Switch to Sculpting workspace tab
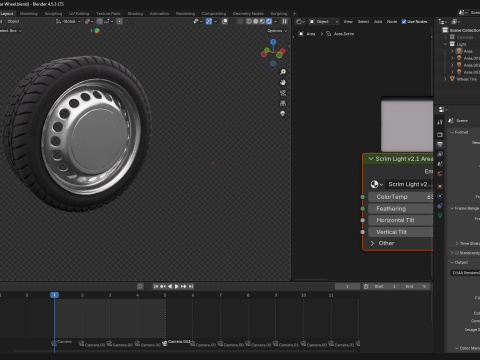 [53, 14]
